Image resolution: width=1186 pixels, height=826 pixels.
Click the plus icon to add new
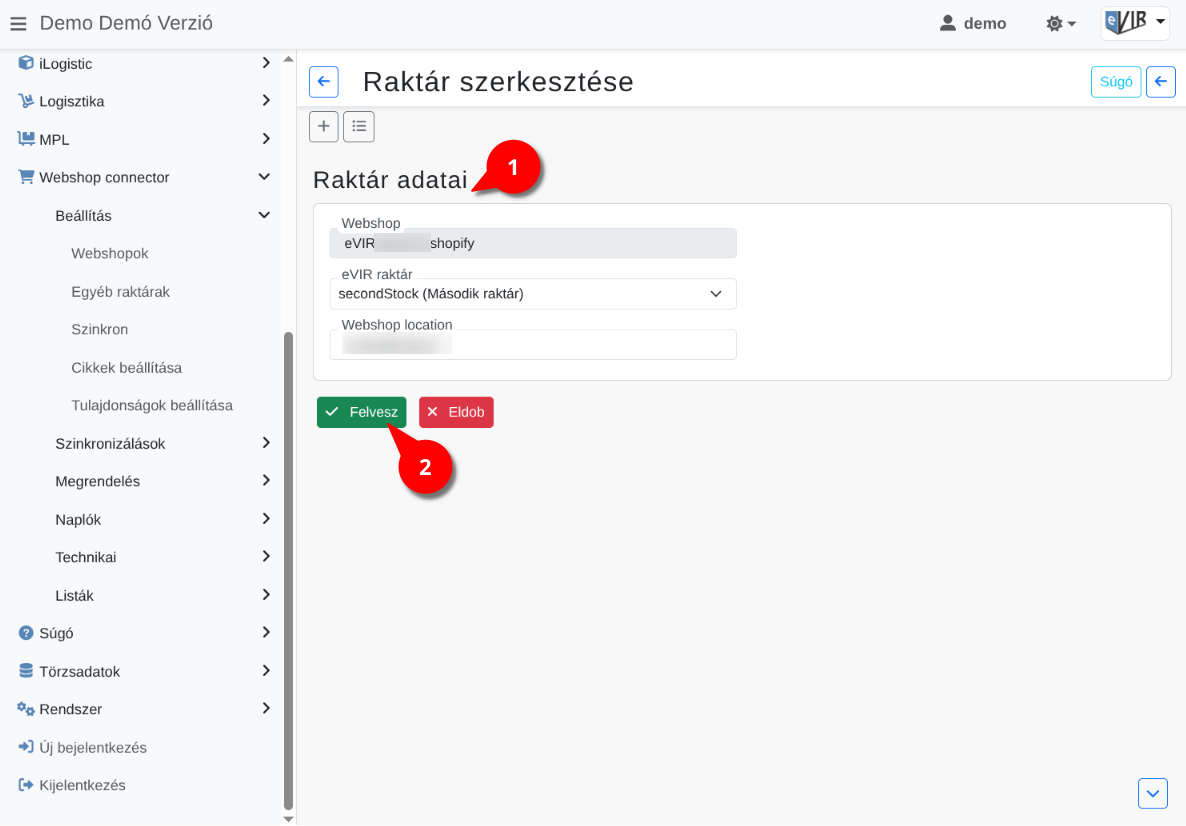tap(324, 126)
